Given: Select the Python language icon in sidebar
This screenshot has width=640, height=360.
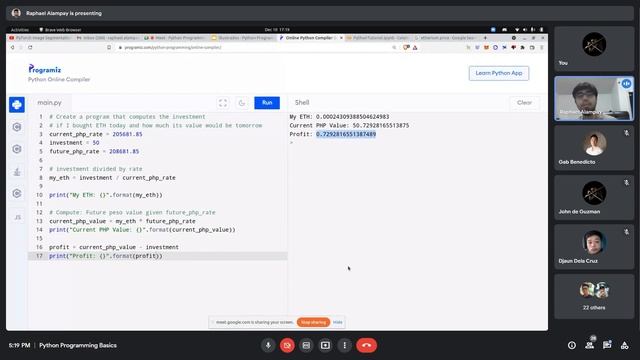Looking at the screenshot, I should tap(17, 105).
